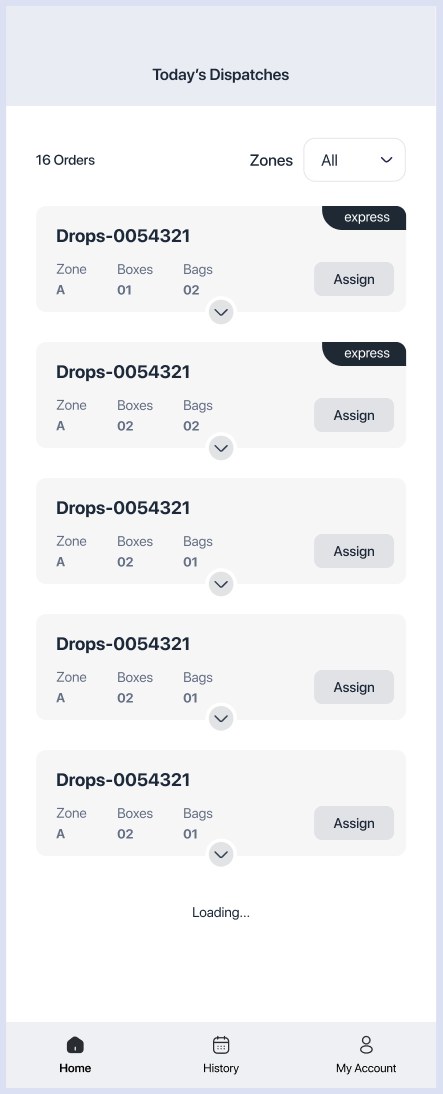Viewport: 443px width, 1094px height.
Task: Select the My Account tab label
Action: (366, 1068)
